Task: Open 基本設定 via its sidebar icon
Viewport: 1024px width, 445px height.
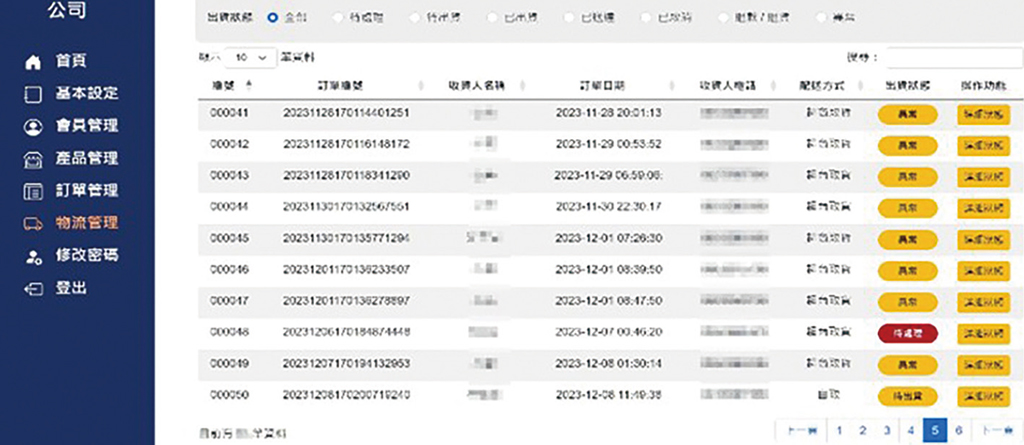Action: 33,94
